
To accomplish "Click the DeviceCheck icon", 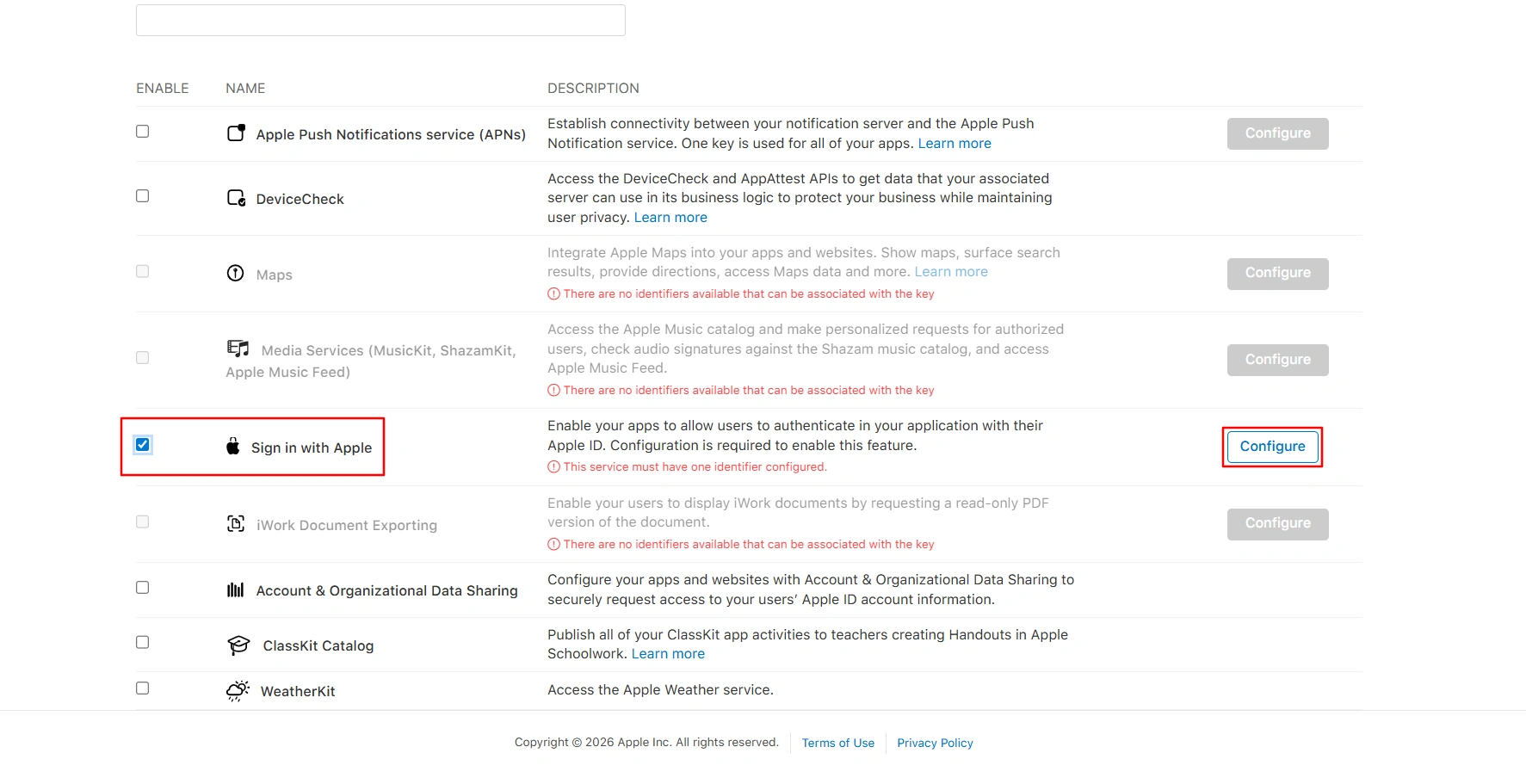I will (236, 198).
